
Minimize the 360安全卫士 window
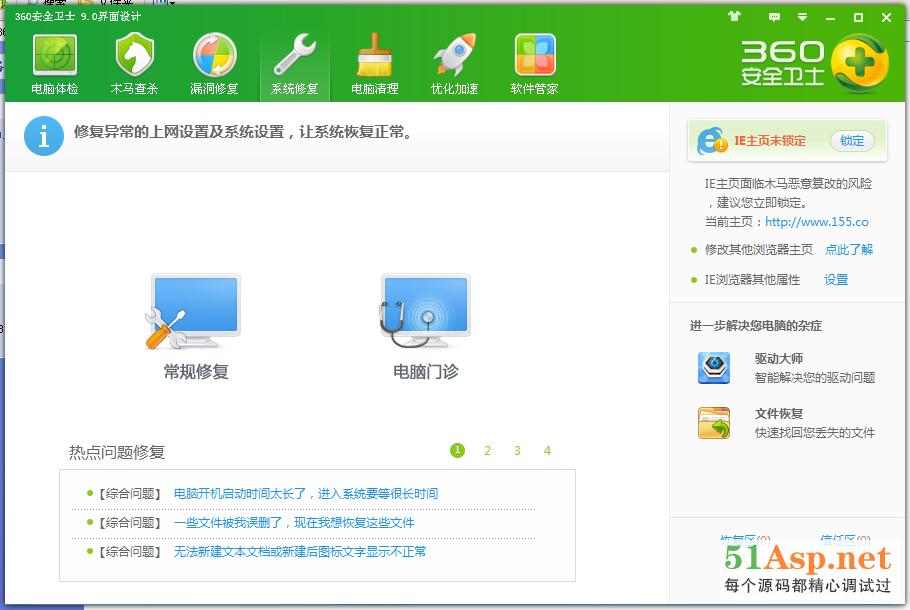click(830, 18)
